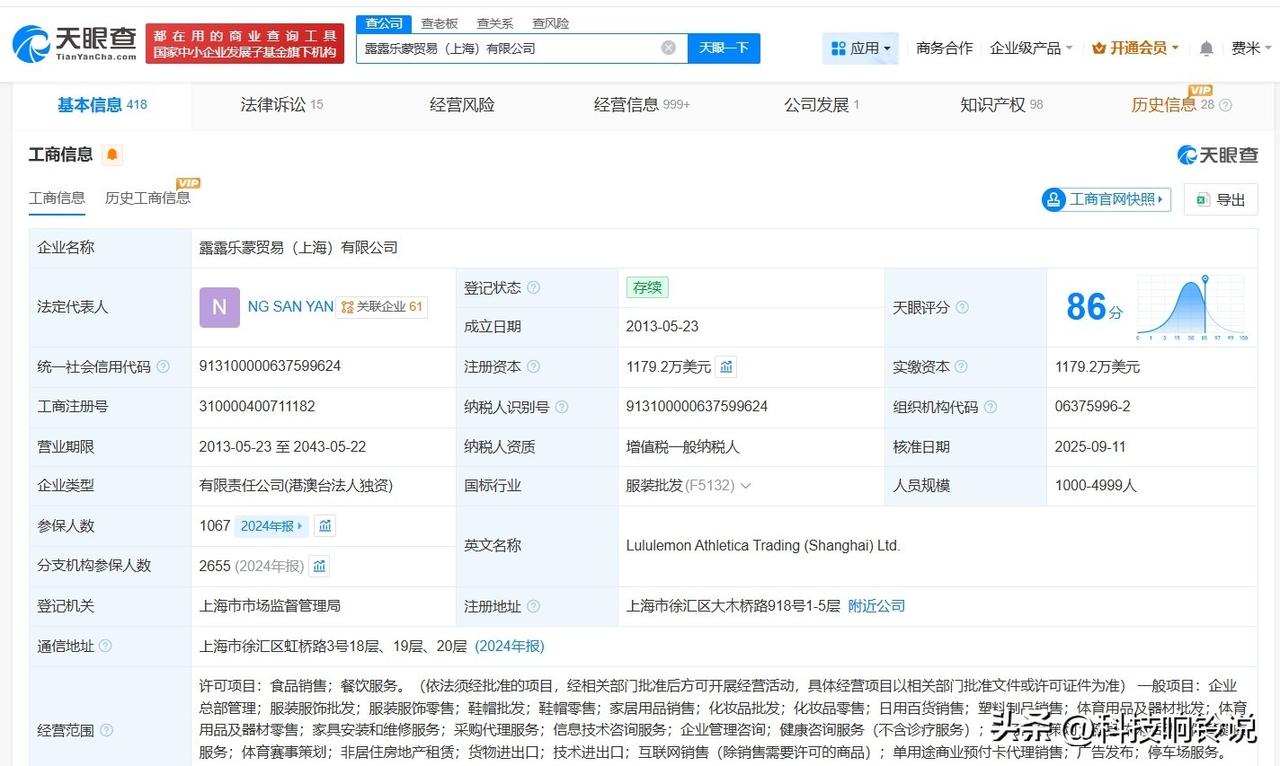Clear the search box with the X icon
This screenshot has height=766, width=1280.
[x=668, y=48]
